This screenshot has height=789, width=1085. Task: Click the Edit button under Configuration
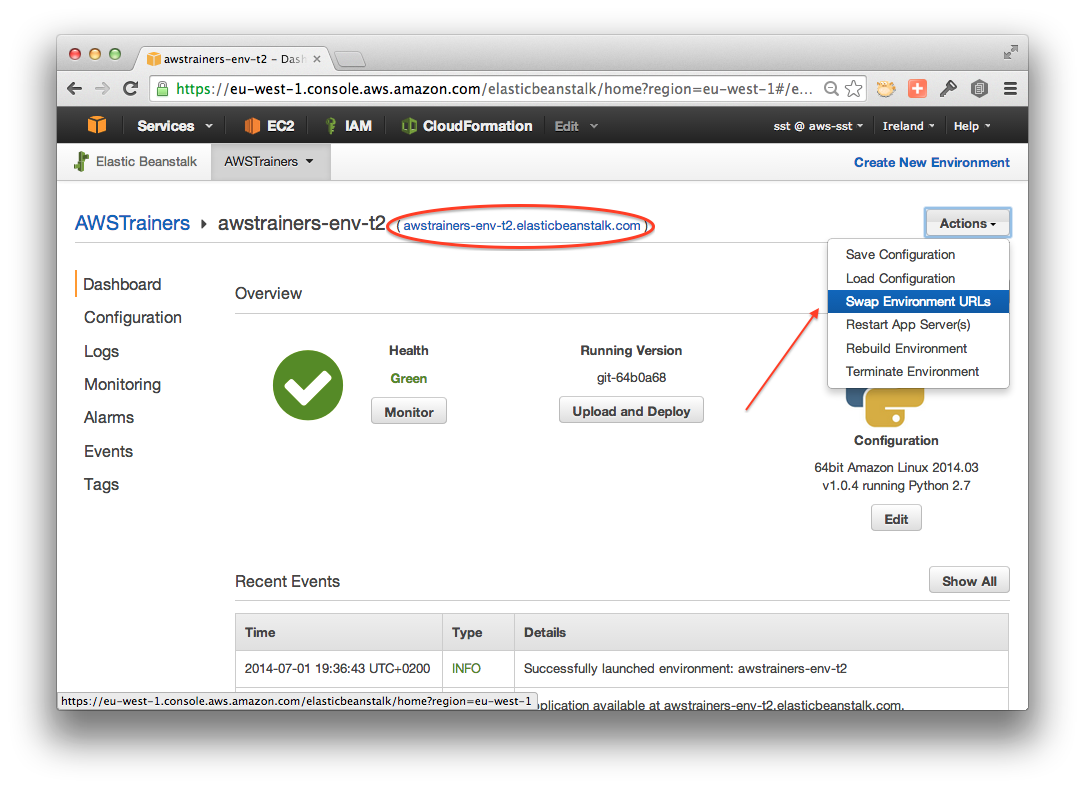tap(896, 519)
